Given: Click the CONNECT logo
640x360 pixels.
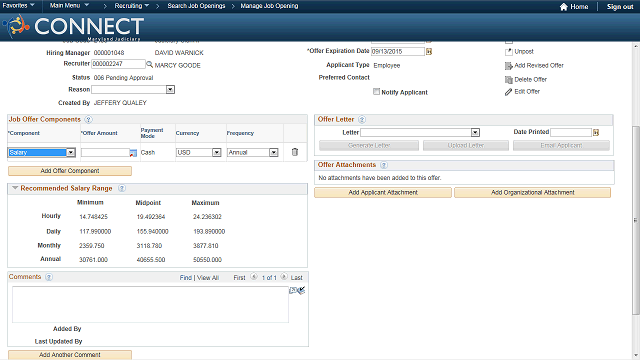Looking at the screenshot, I should coord(73,27).
